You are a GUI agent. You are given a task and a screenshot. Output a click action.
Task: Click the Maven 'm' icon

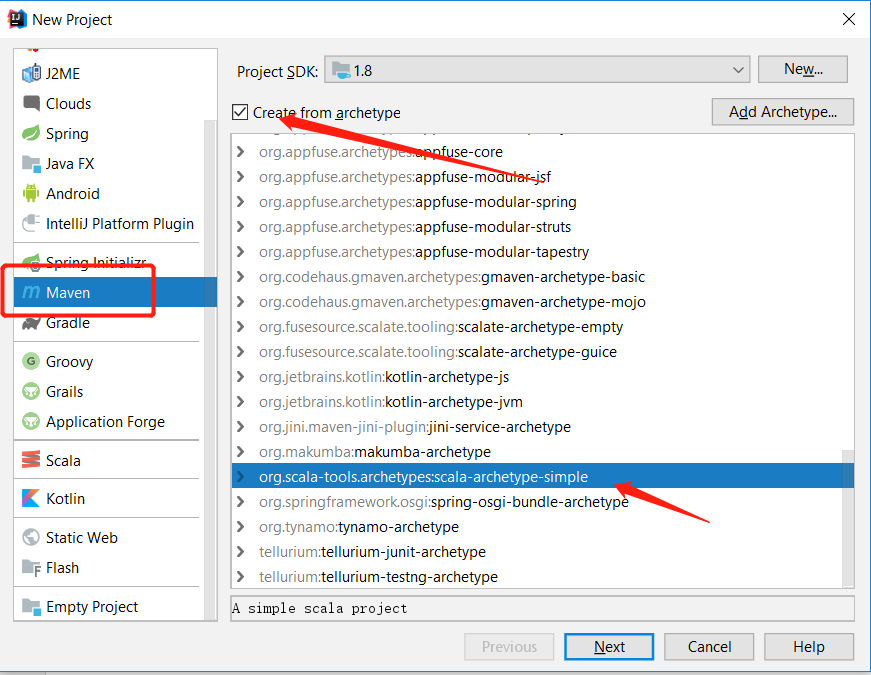click(x=31, y=292)
